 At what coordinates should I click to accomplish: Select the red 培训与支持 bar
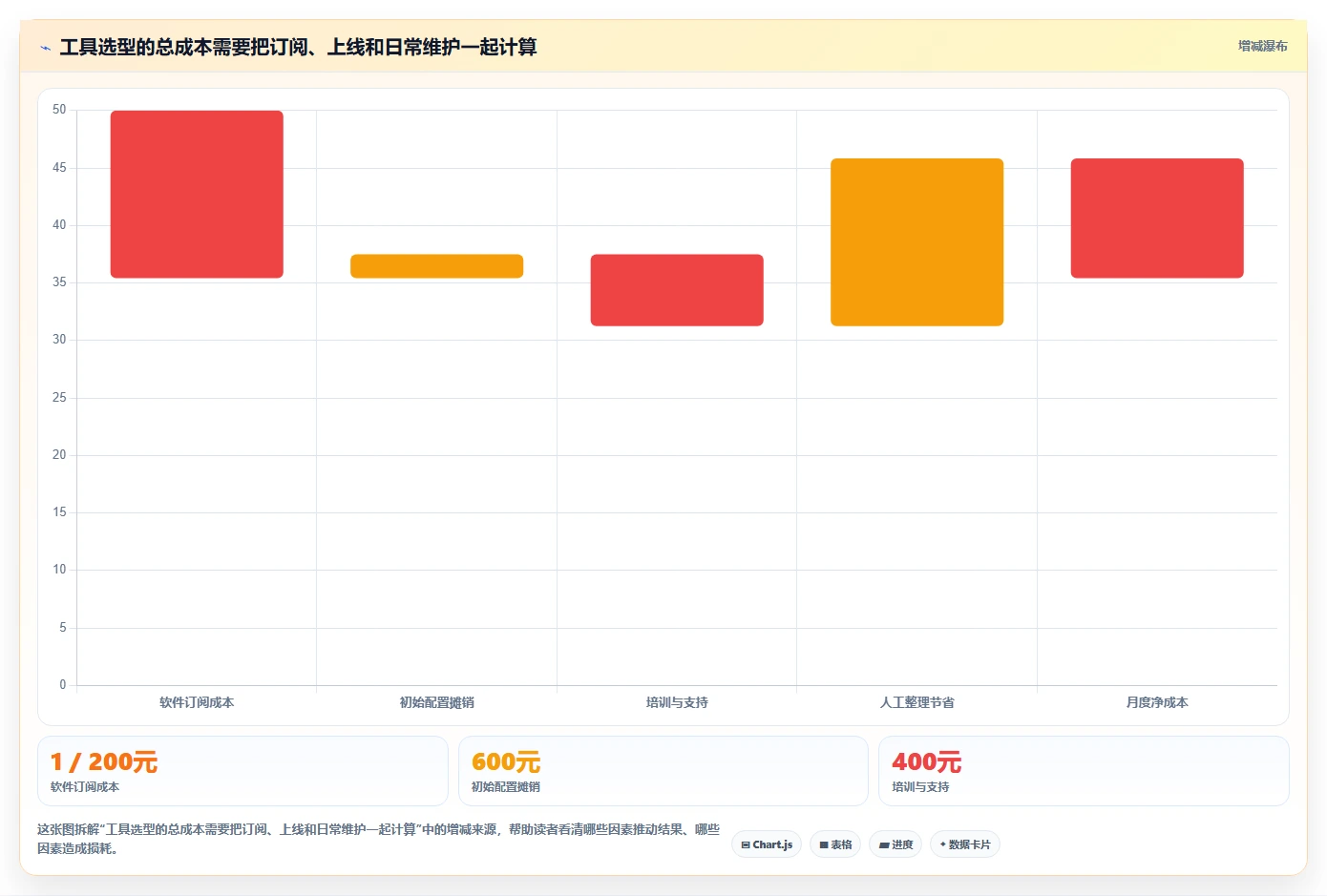(677, 290)
